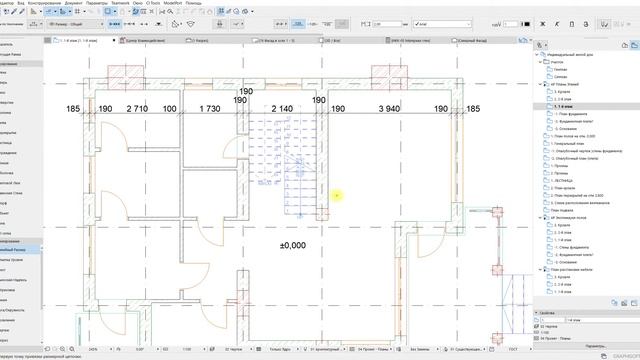Click the pen color swatch beside pen number
Screen dimensions: 640x360
tap(527, 24)
